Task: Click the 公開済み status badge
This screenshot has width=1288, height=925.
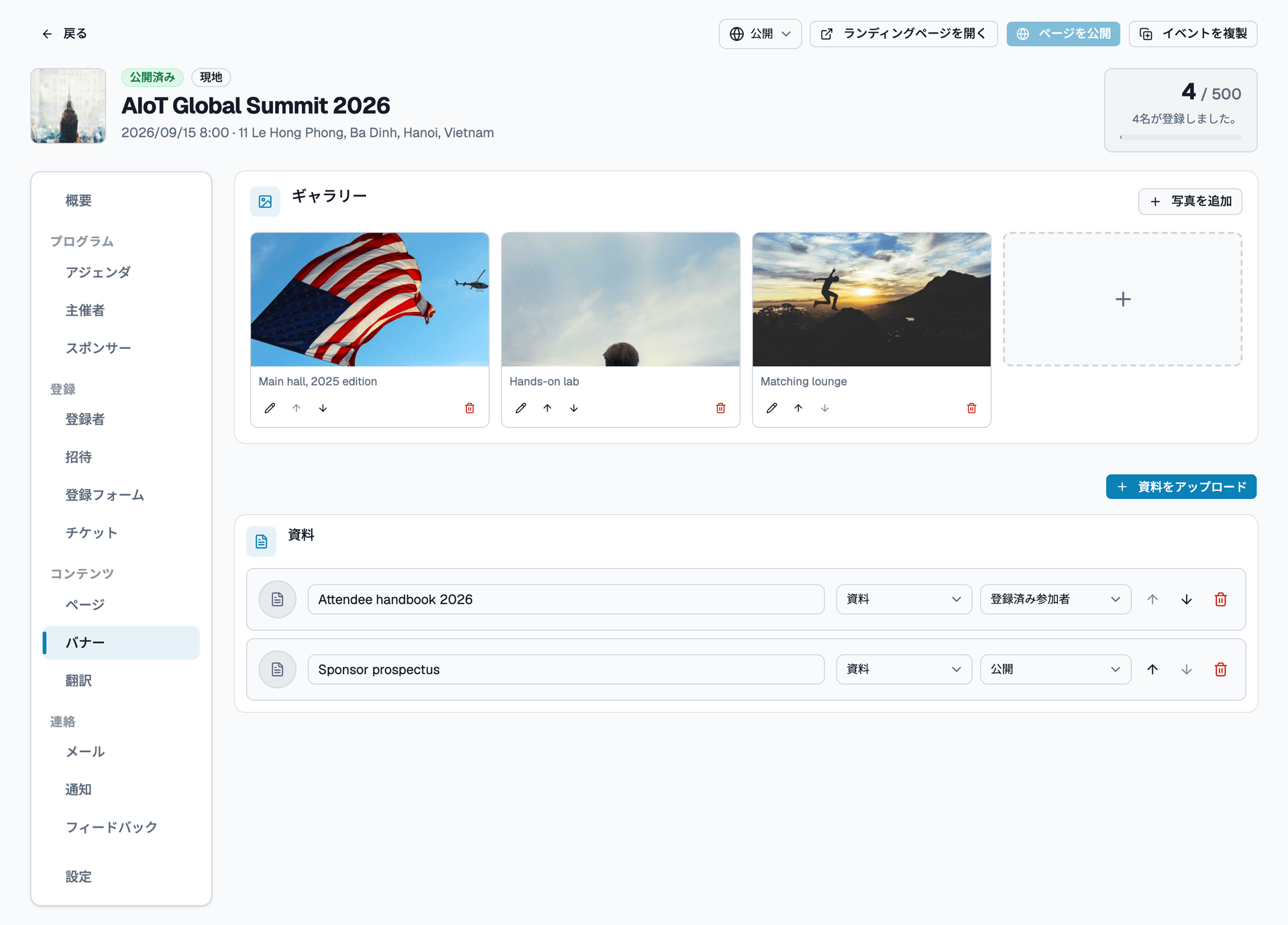Action: (152, 77)
